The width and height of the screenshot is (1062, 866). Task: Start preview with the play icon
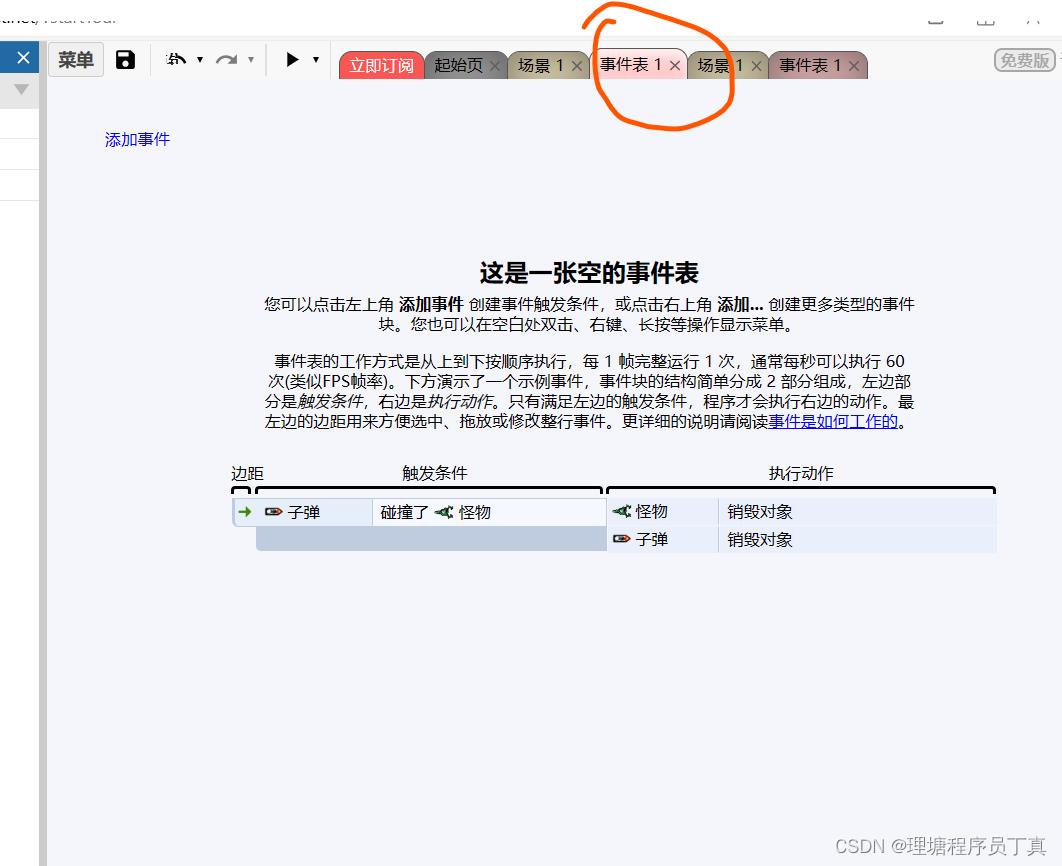click(293, 60)
